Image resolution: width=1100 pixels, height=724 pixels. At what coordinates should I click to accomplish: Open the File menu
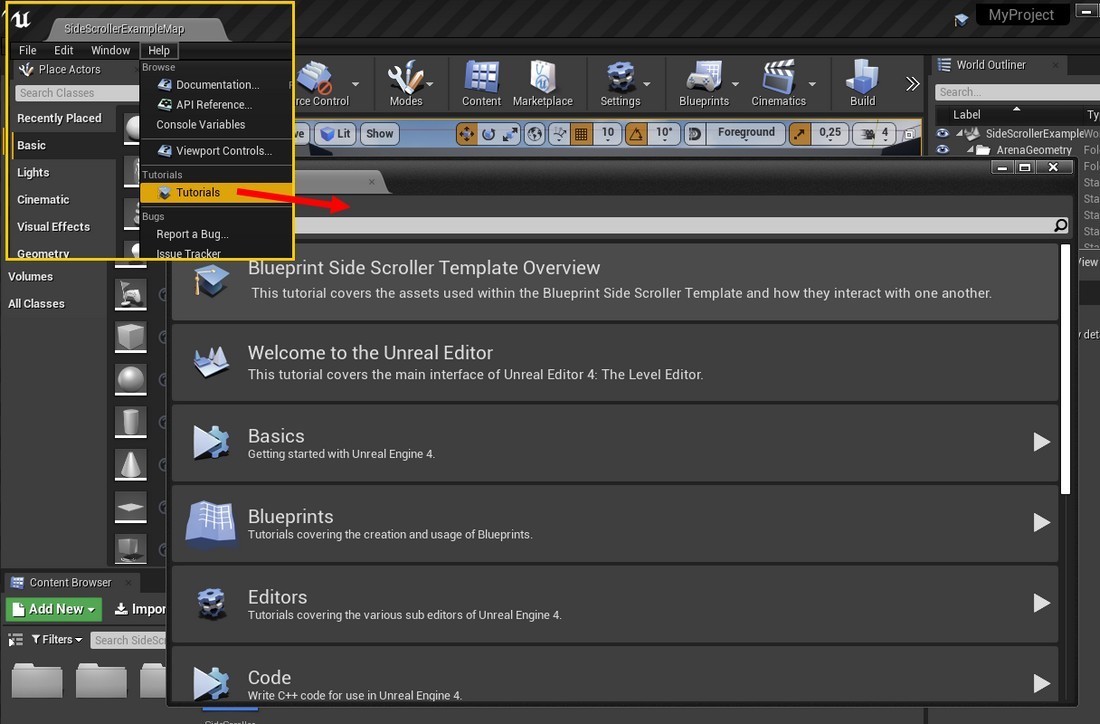tap(27, 51)
